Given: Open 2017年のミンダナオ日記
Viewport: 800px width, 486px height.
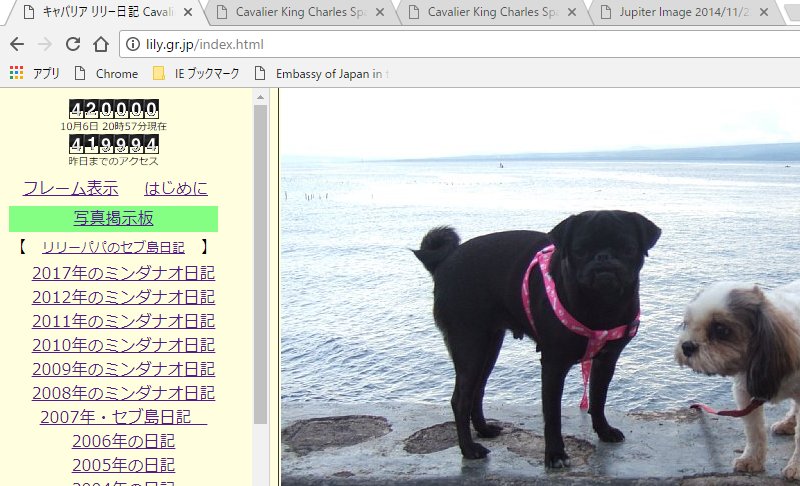Looking at the screenshot, I should pyautogui.click(x=123, y=273).
